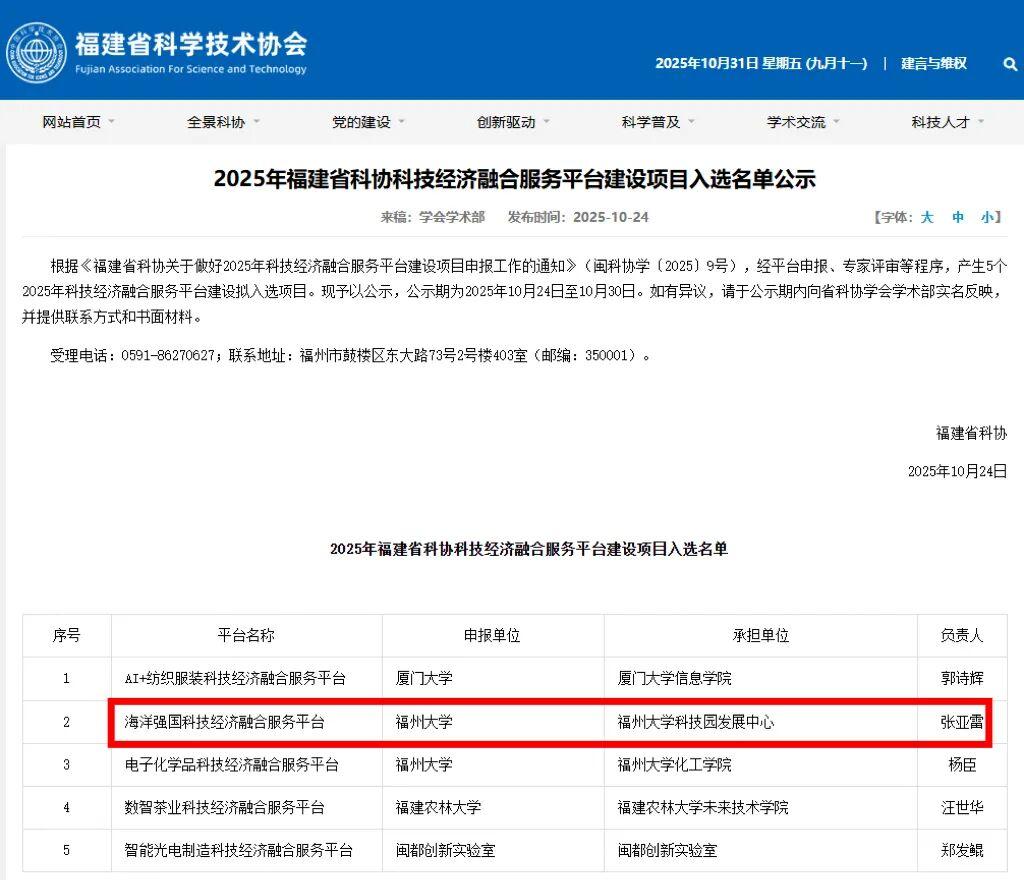Open the 全景科协 menu
This screenshot has height=880, width=1024.
click(216, 122)
